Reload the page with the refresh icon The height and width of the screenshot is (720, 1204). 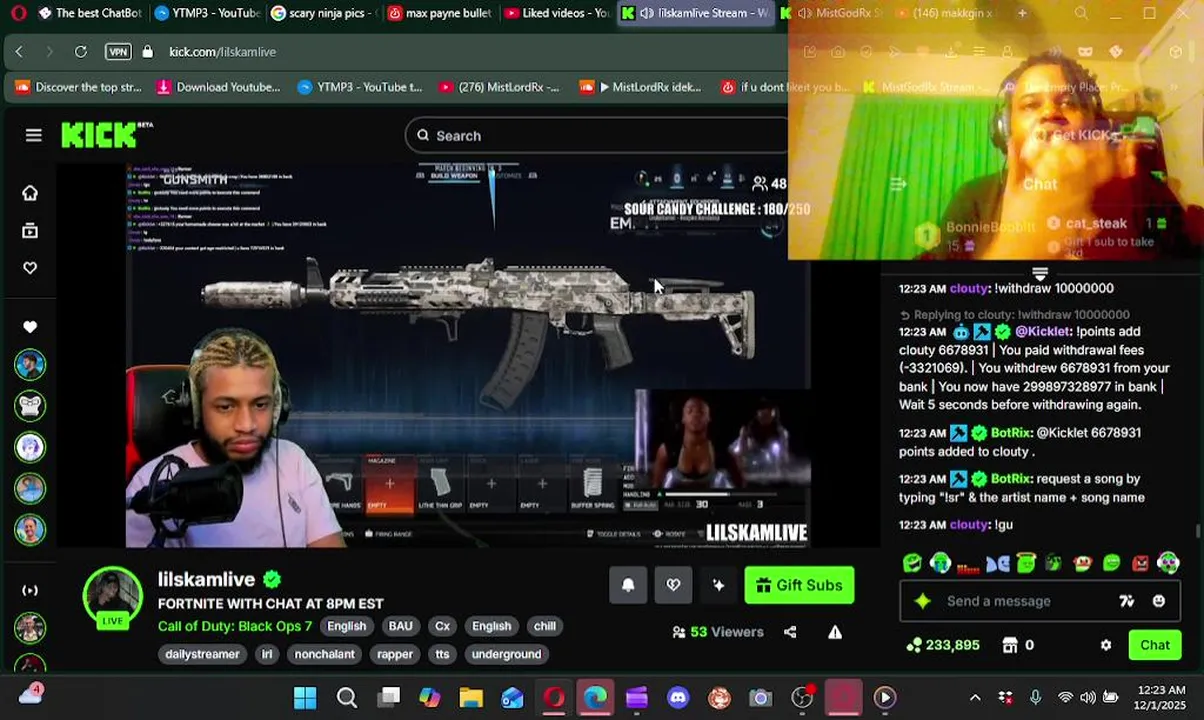[x=81, y=51]
